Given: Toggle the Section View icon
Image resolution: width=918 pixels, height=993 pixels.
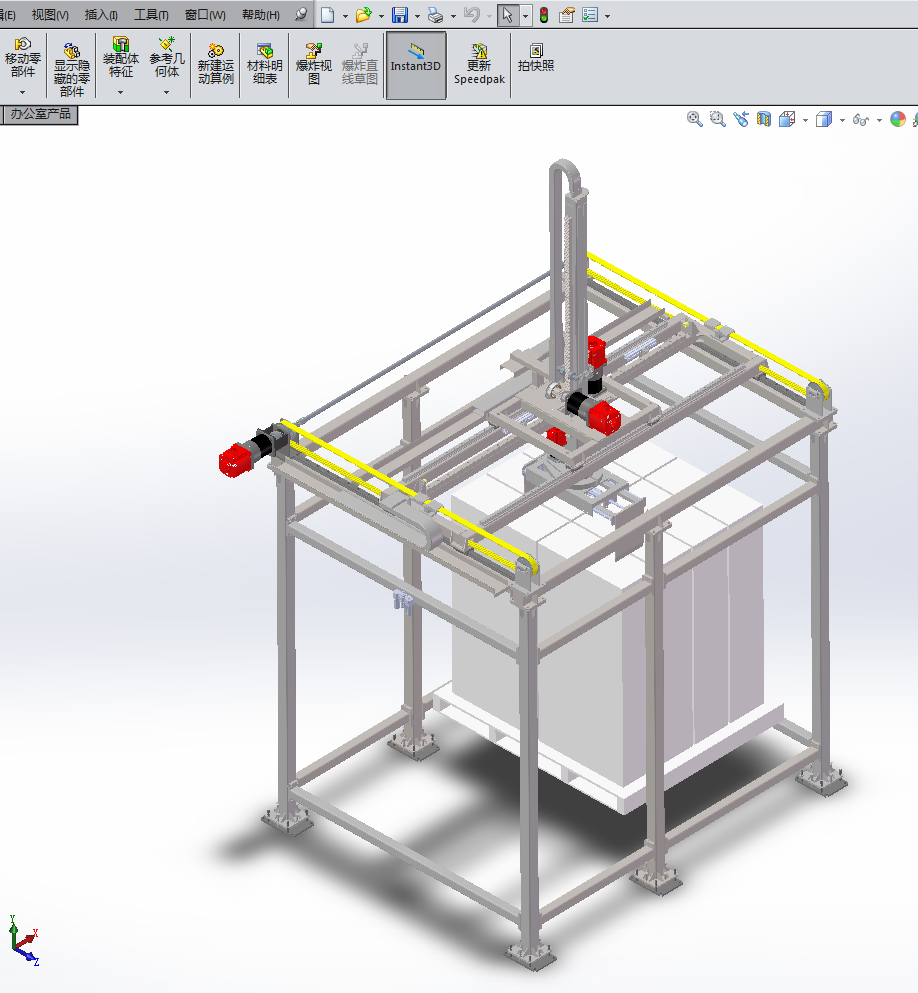Looking at the screenshot, I should click(x=764, y=119).
